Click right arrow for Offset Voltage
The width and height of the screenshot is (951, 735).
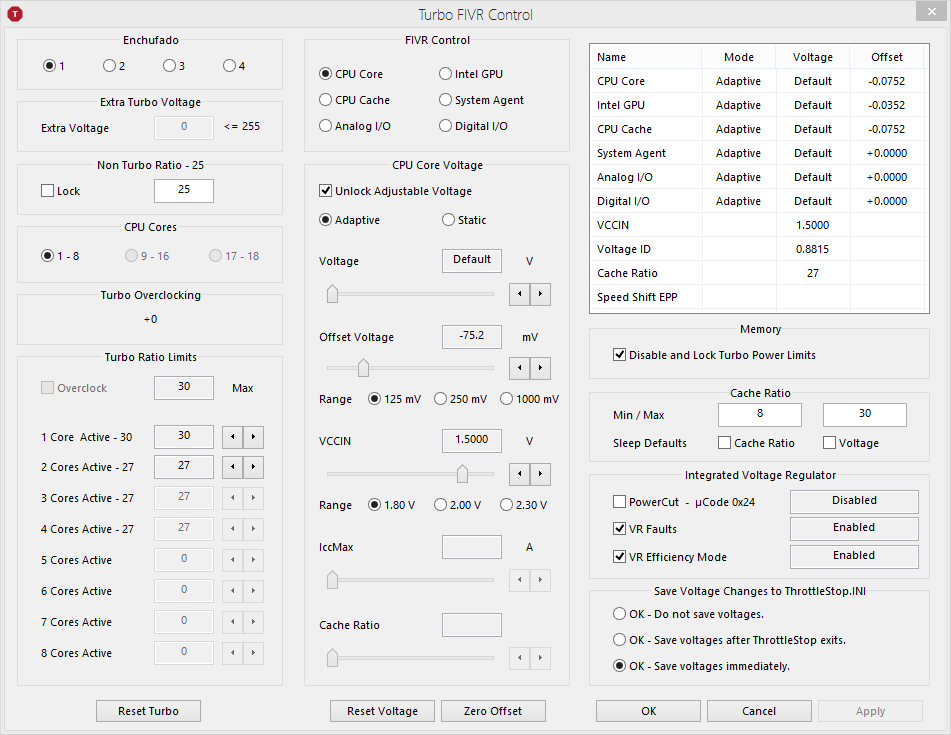tap(540, 368)
